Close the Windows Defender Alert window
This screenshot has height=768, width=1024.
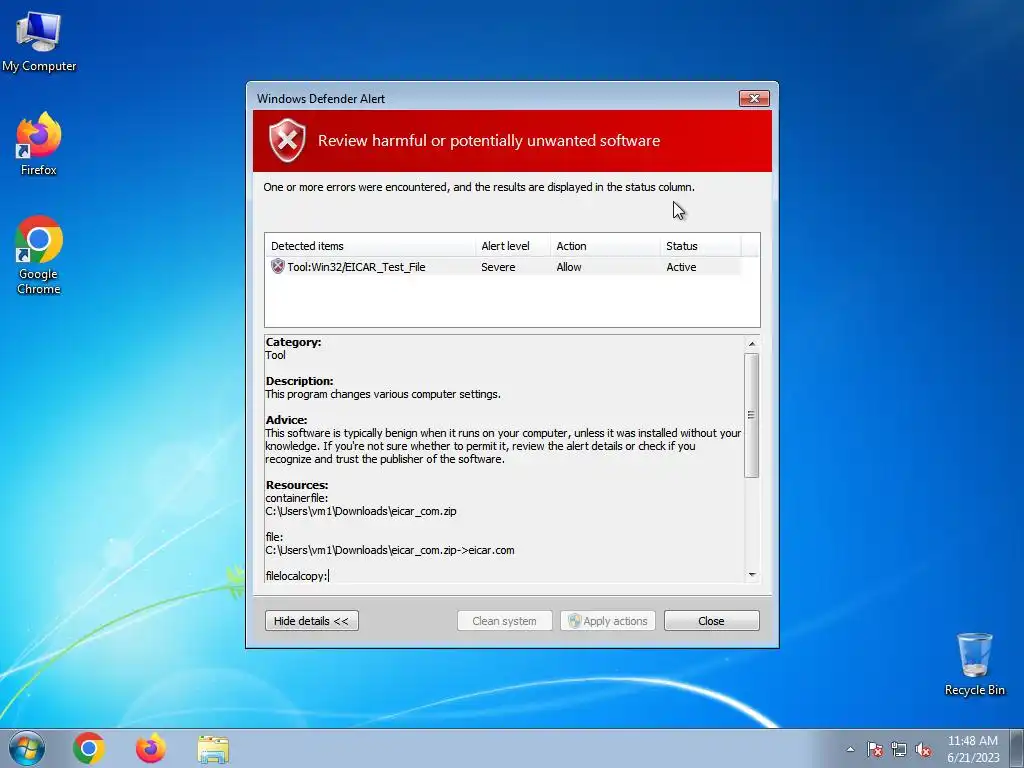click(x=754, y=99)
